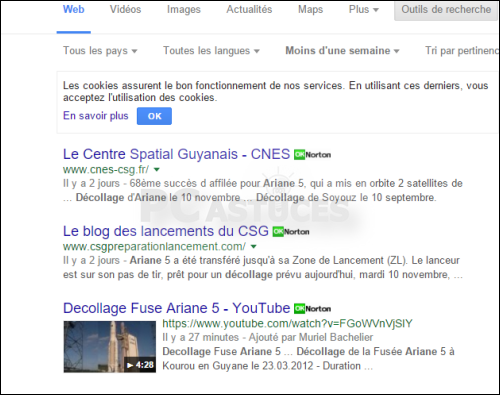Open the Maps tab
This screenshot has width=500, height=395.
[x=310, y=9]
